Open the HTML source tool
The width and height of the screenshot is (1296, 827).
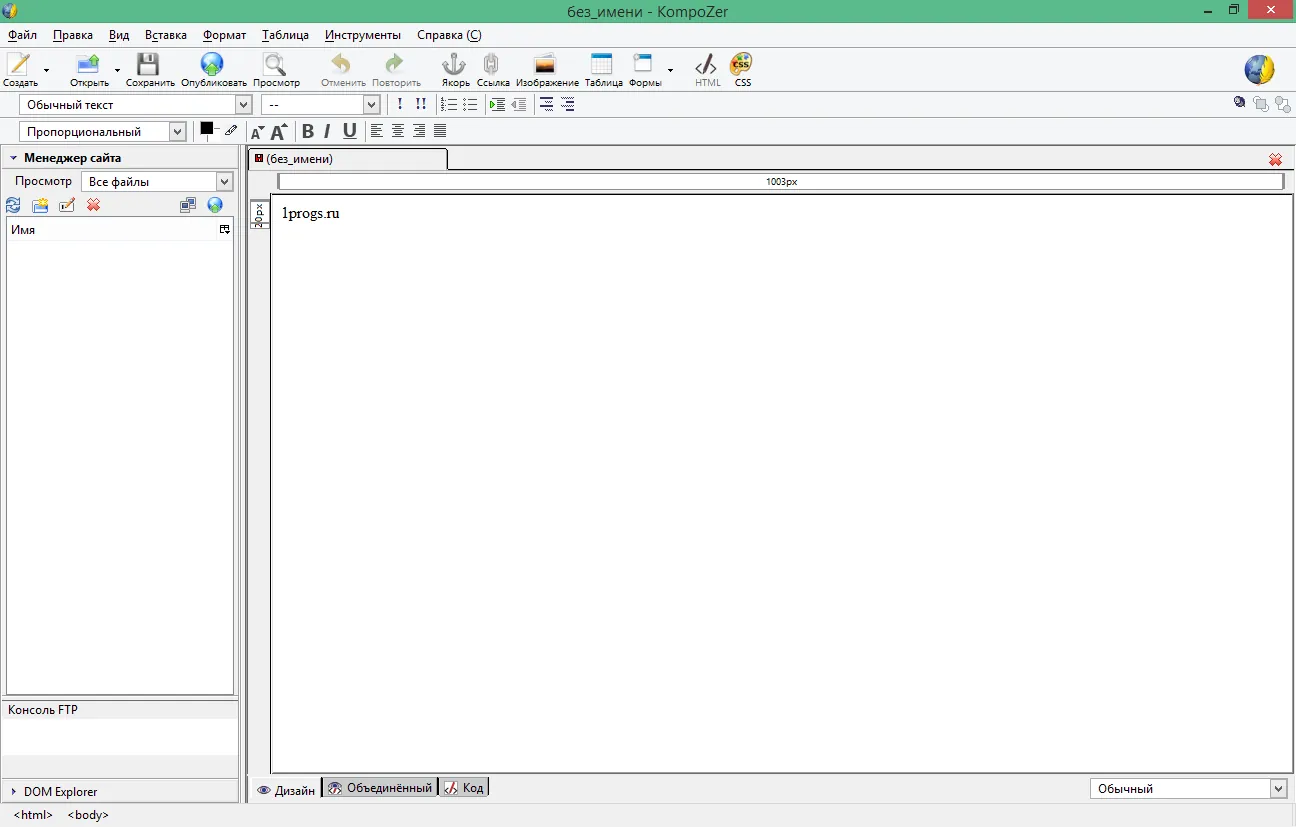706,64
